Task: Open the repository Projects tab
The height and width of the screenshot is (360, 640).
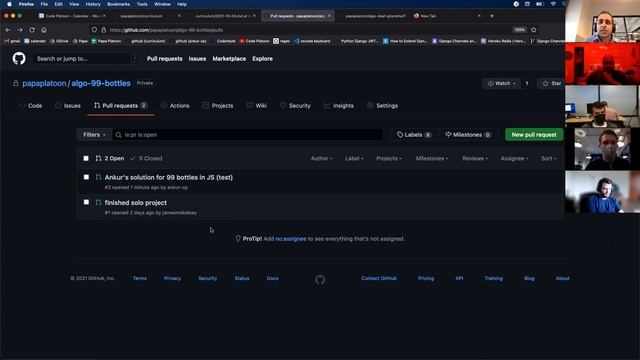Action: click(218, 106)
